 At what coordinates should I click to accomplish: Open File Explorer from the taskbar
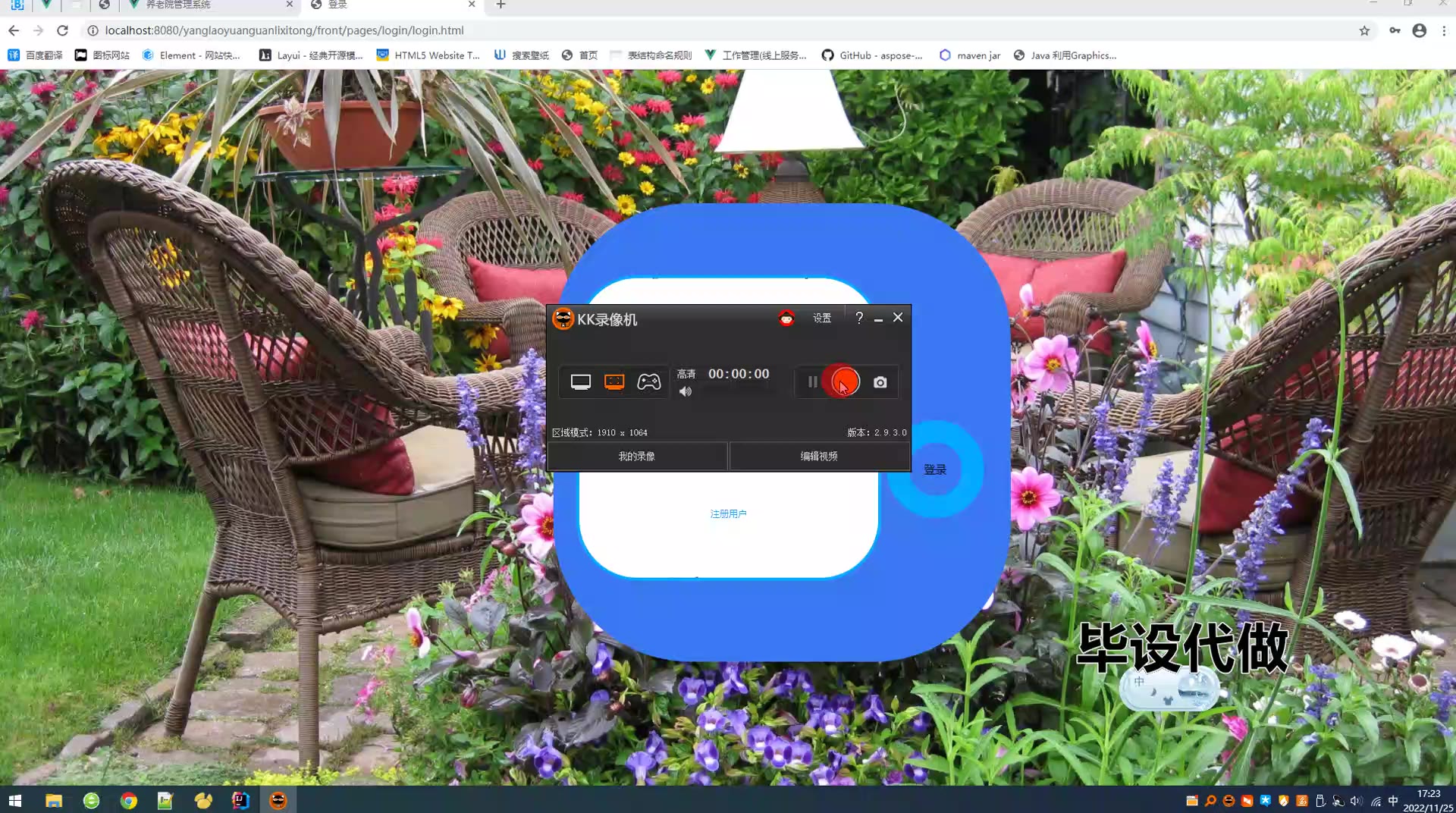coord(54,800)
